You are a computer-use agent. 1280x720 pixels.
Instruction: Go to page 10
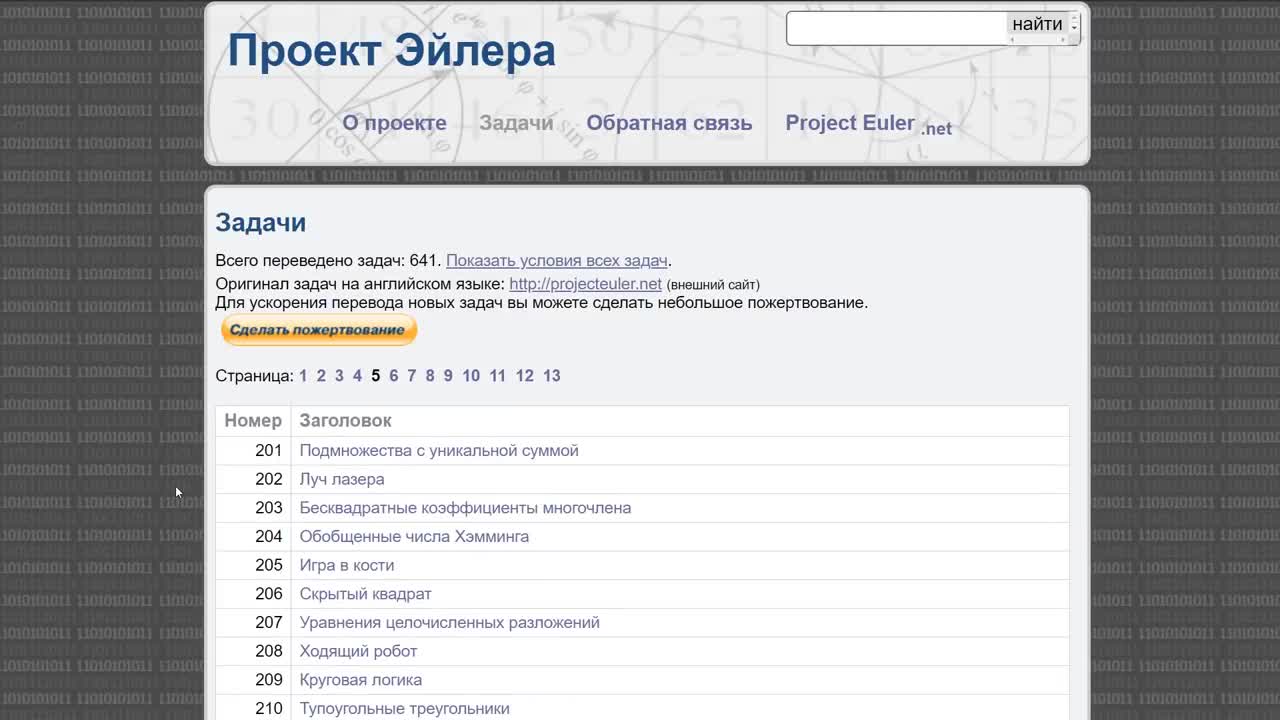click(471, 376)
